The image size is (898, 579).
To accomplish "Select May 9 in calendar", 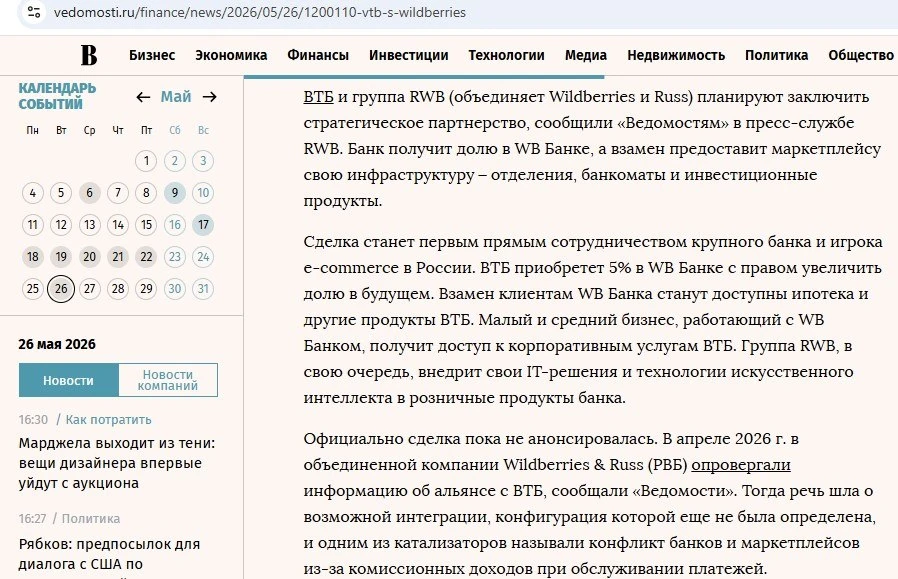I will click(x=175, y=193).
